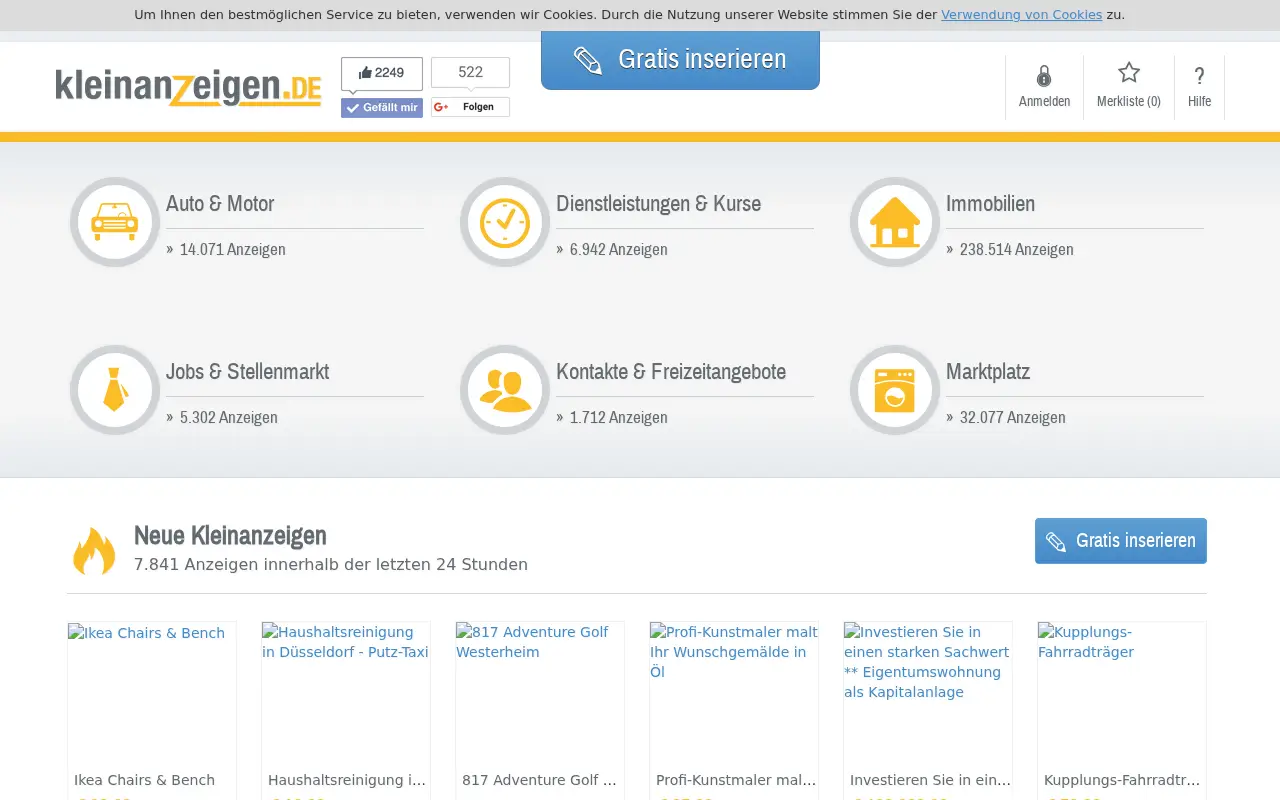Click the Auto & Motor car icon
This screenshot has width=1280, height=800.
point(115,222)
